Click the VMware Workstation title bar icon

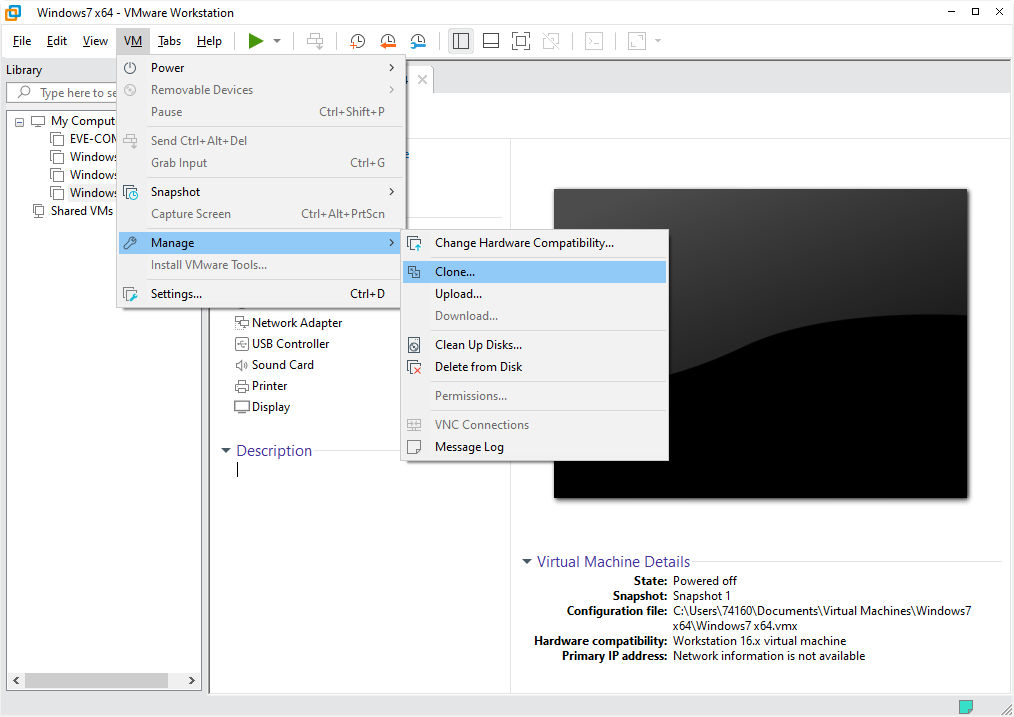tap(13, 12)
